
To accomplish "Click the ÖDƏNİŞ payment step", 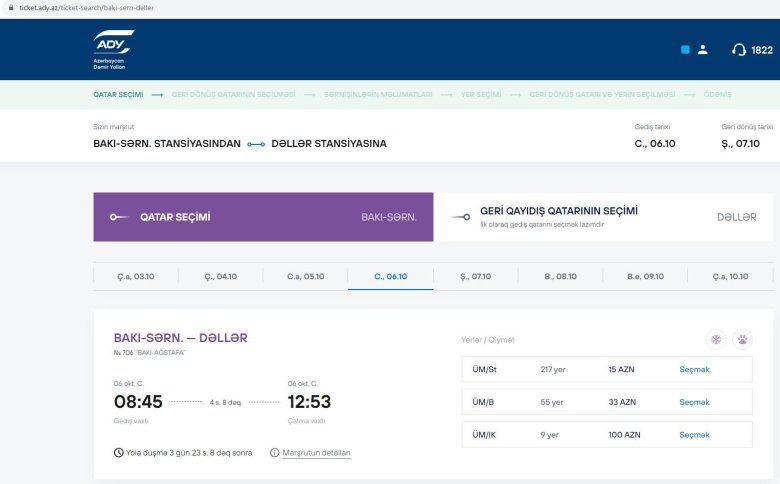I will [x=716, y=94].
